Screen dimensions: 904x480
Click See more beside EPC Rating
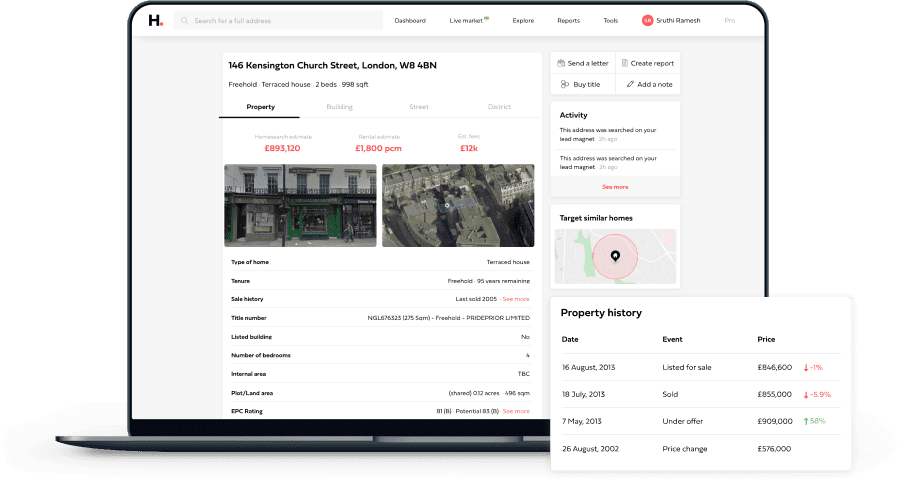point(516,411)
